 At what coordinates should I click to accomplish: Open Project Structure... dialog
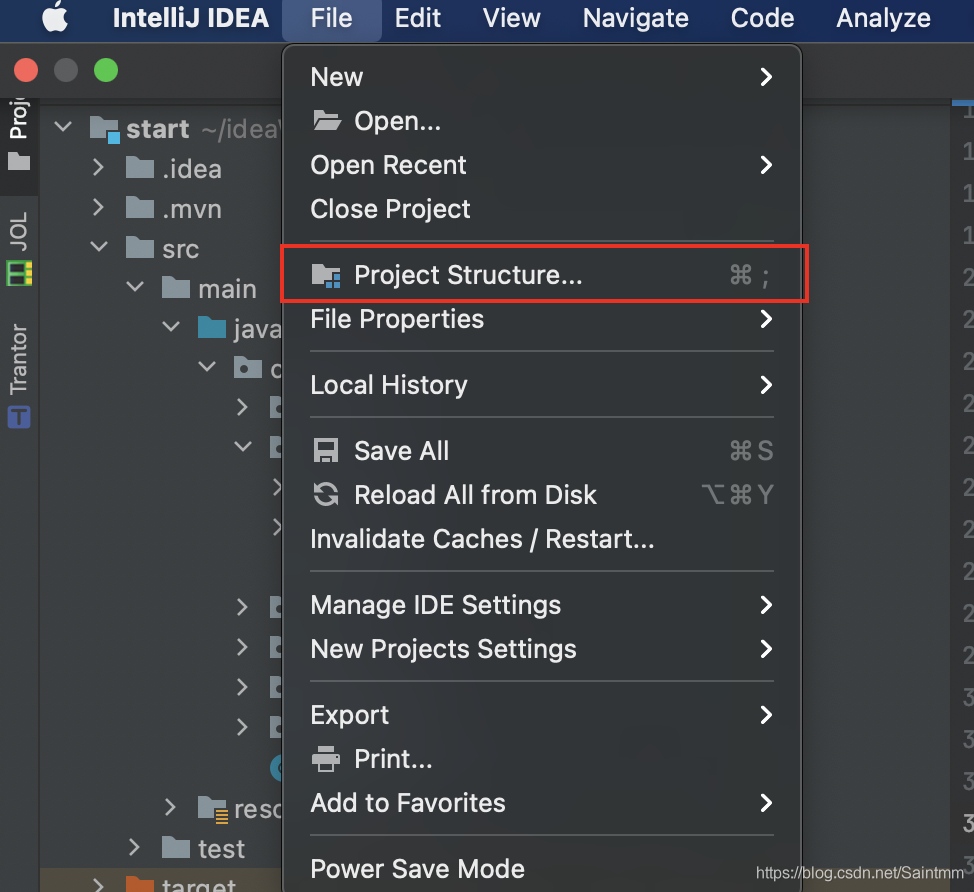544,275
